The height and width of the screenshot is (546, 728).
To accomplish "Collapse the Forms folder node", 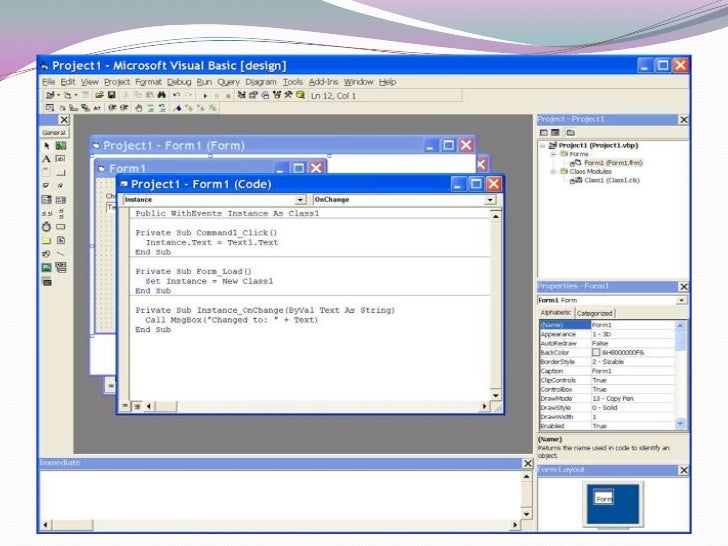I will point(553,154).
